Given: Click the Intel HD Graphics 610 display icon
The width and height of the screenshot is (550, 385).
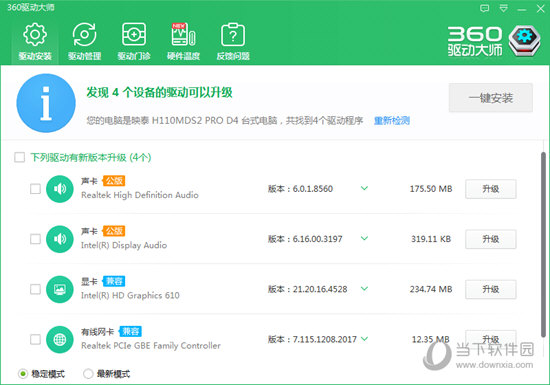Looking at the screenshot, I should point(60,289).
